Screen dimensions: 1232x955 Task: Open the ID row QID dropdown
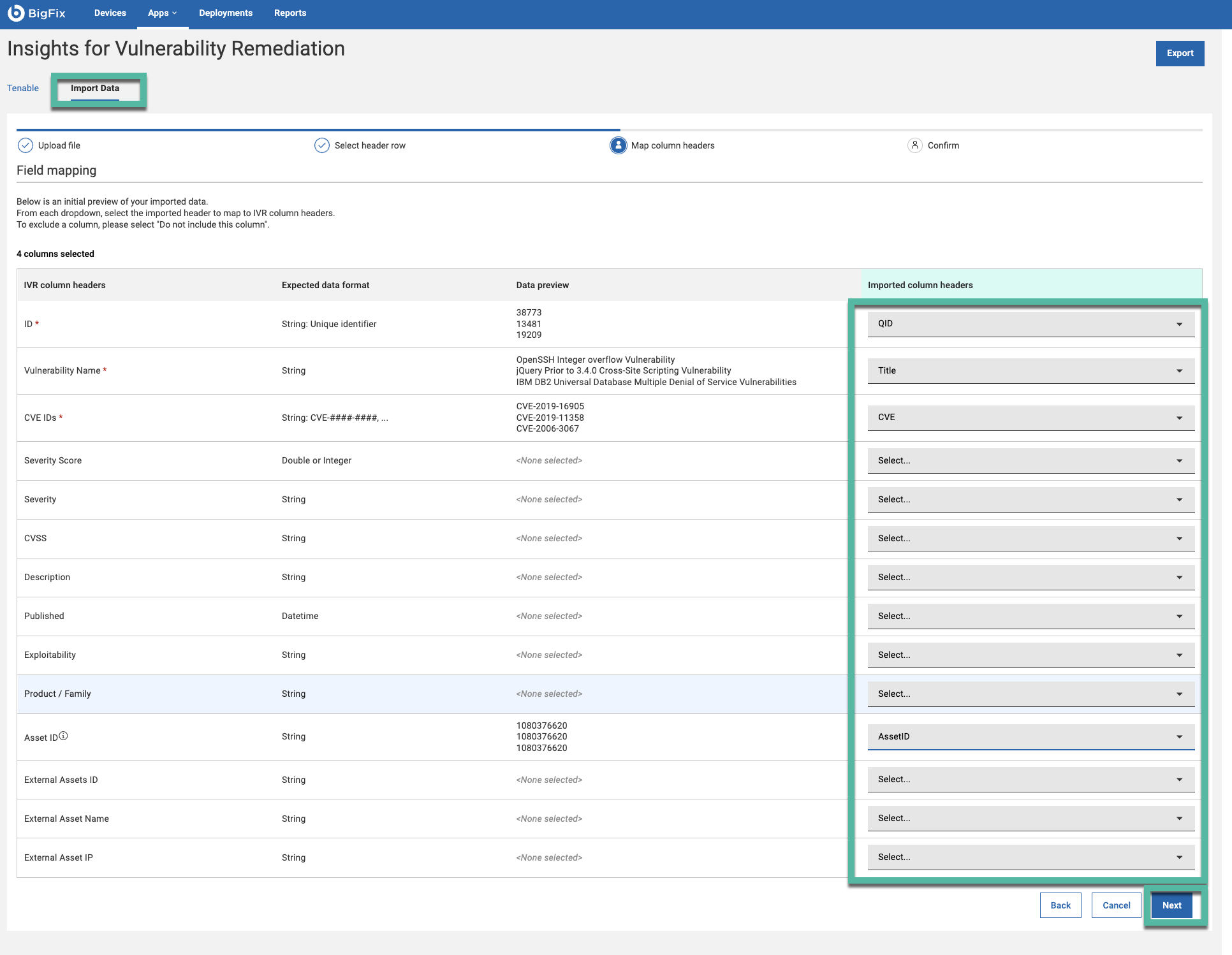pyautogui.click(x=1030, y=324)
